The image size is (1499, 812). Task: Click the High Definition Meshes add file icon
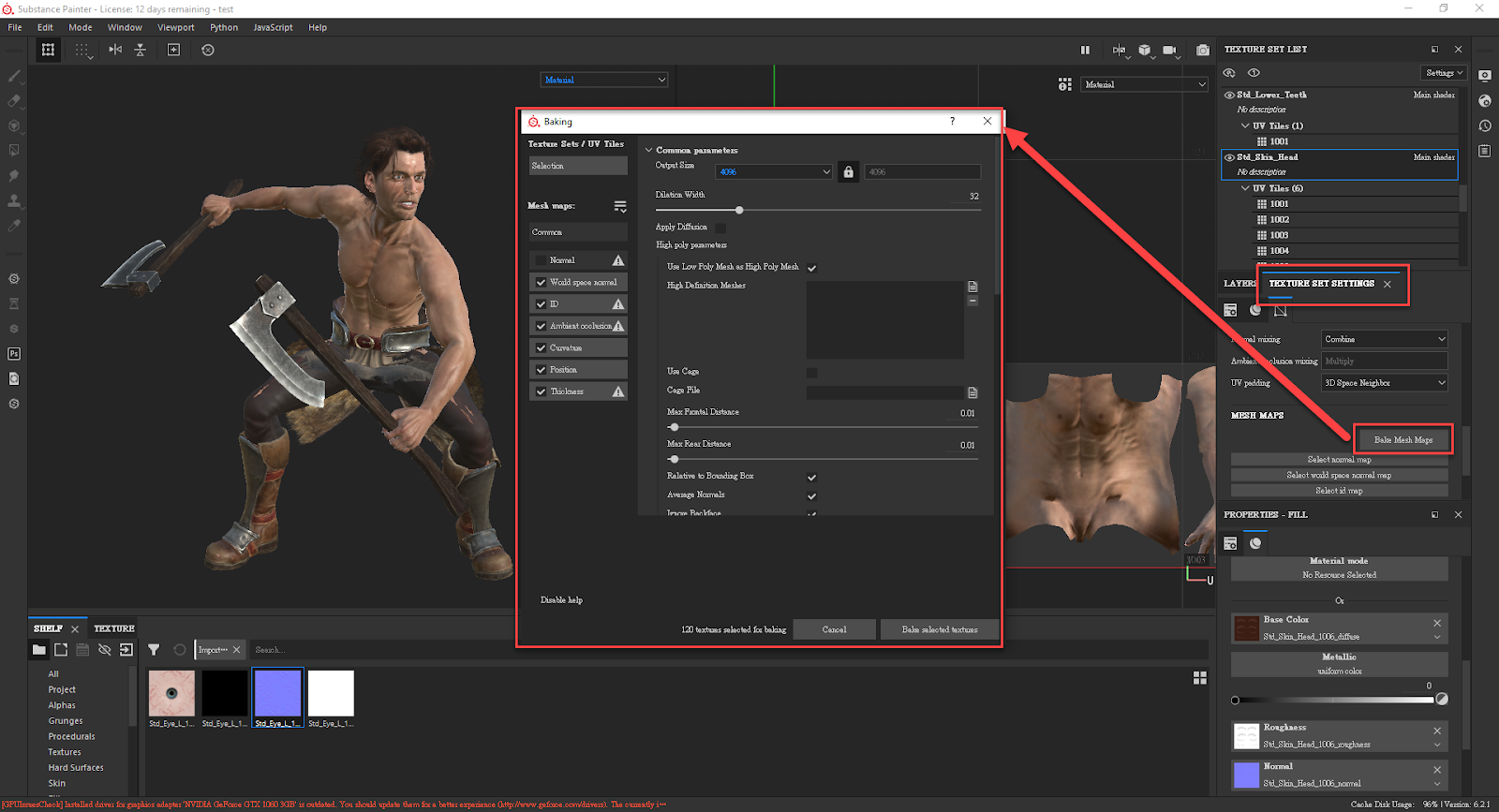click(x=972, y=287)
